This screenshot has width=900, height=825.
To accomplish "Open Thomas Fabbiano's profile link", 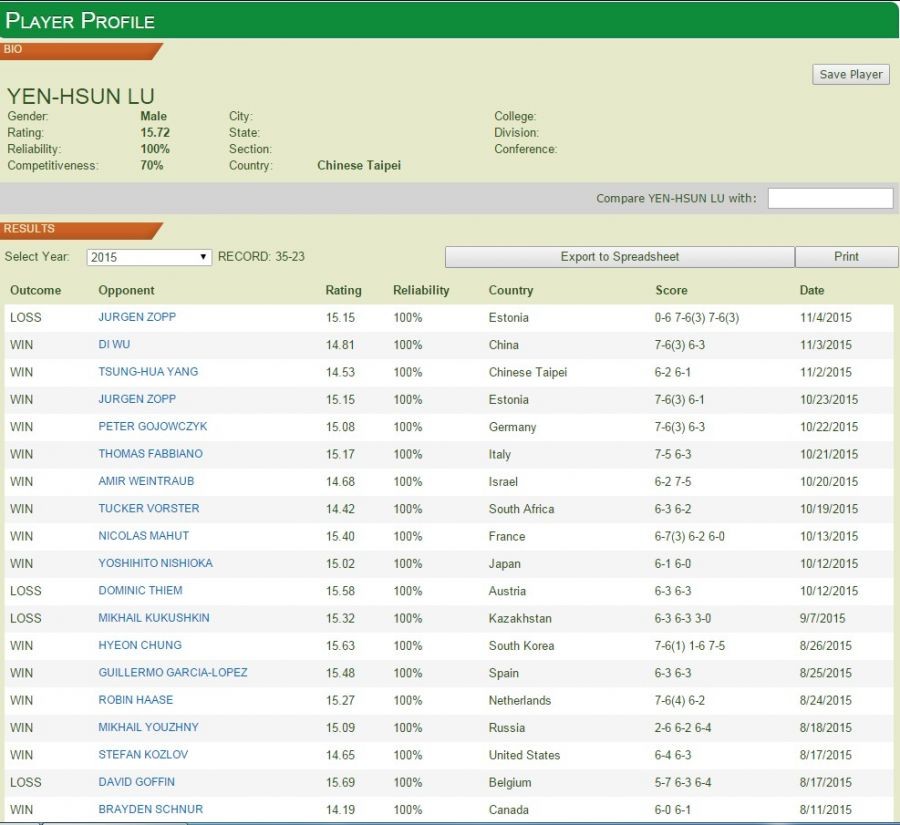I will (150, 454).
